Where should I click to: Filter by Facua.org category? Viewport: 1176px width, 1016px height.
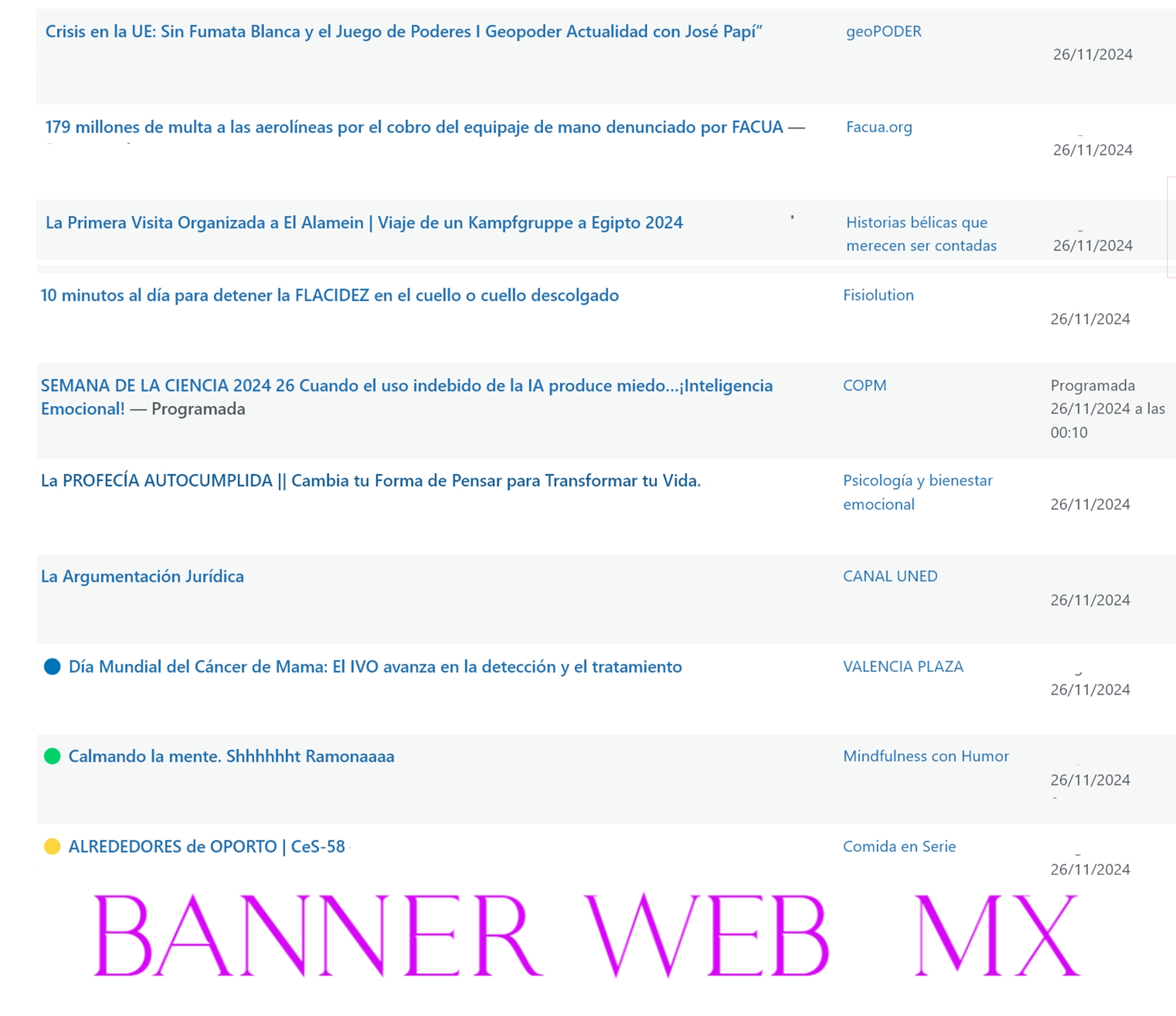pyautogui.click(x=878, y=127)
